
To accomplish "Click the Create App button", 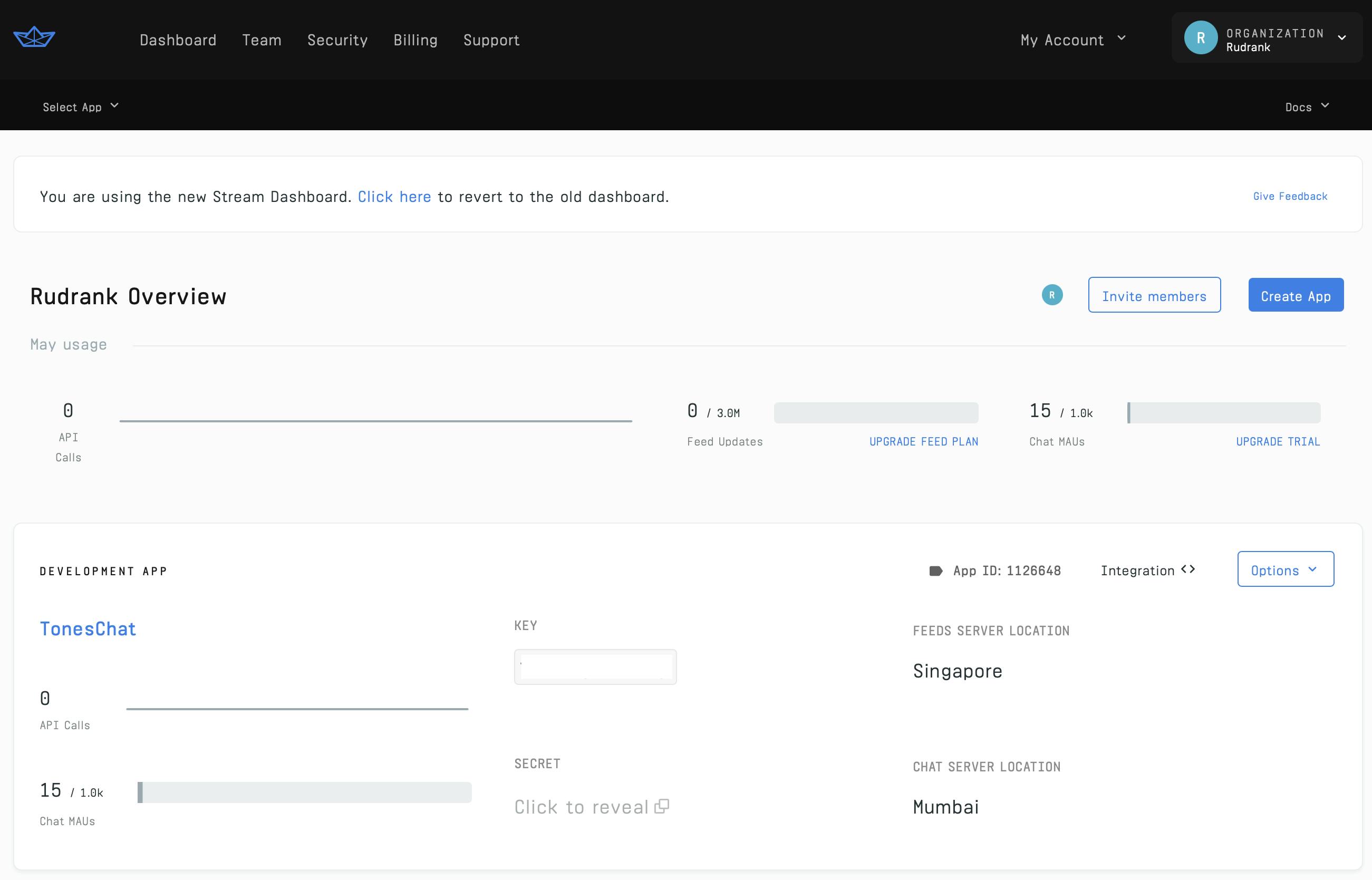I will click(1296, 295).
